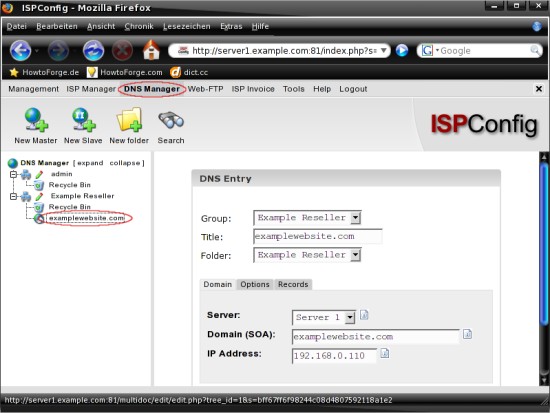Viewport: 550px width, 413px height.
Task: Click the New Master globe icon
Action: [36, 120]
